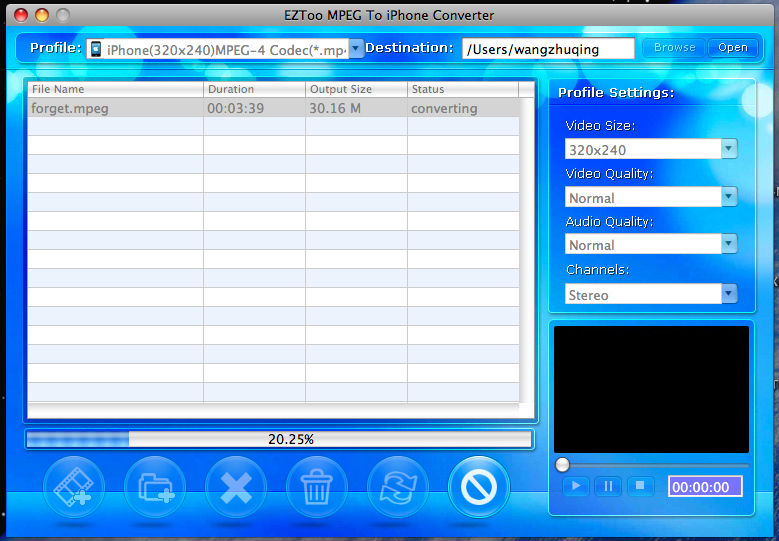Click the remove selected item X icon
Viewport: 779px width, 541px height.
[236, 486]
